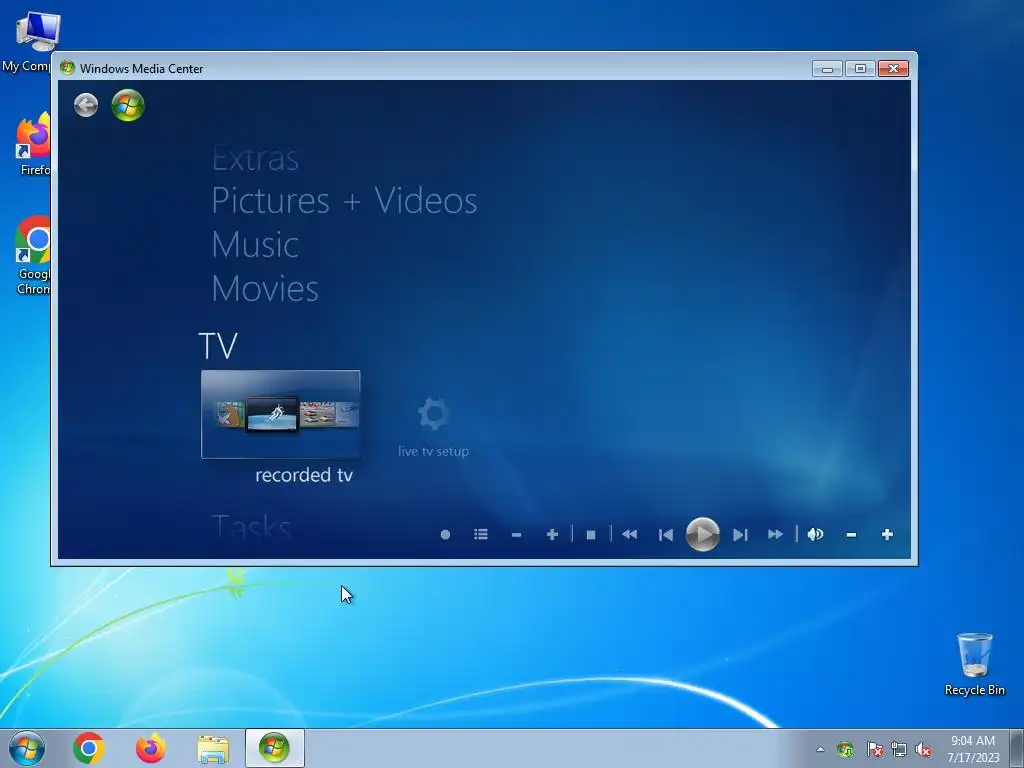
Task: Open the Music category
Action: pyautogui.click(x=255, y=245)
